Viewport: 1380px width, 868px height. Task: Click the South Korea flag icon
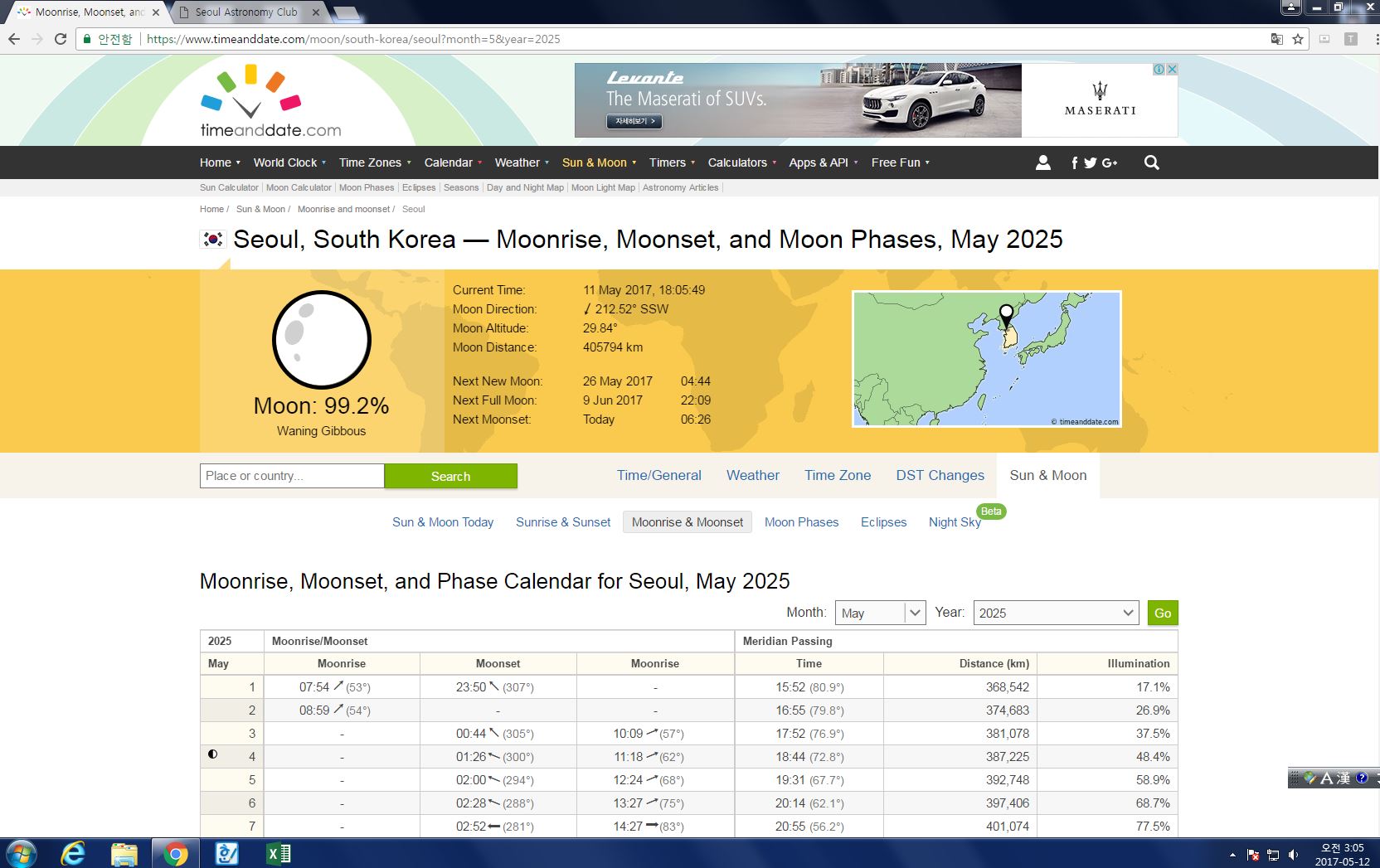tap(213, 239)
